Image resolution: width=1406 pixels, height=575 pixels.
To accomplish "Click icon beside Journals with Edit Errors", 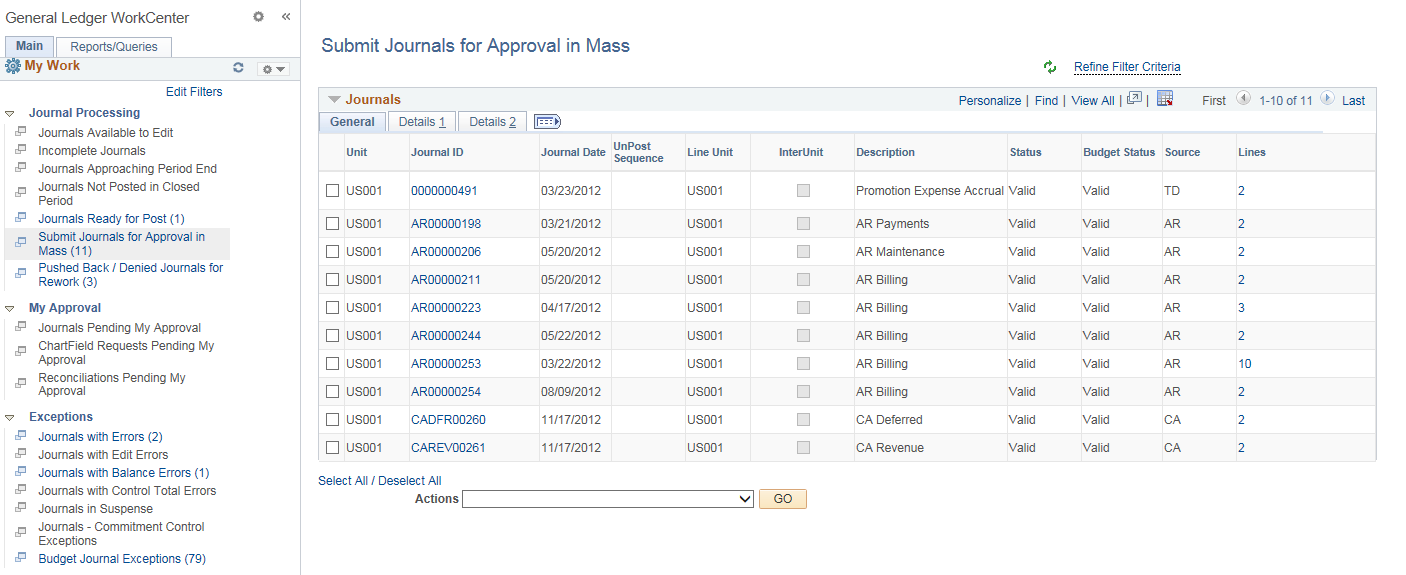I will click(x=21, y=454).
